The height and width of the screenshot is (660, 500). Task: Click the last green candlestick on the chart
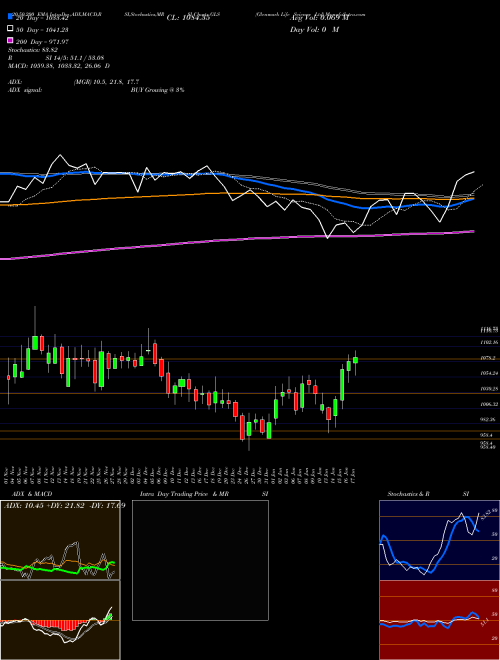[x=356, y=360]
